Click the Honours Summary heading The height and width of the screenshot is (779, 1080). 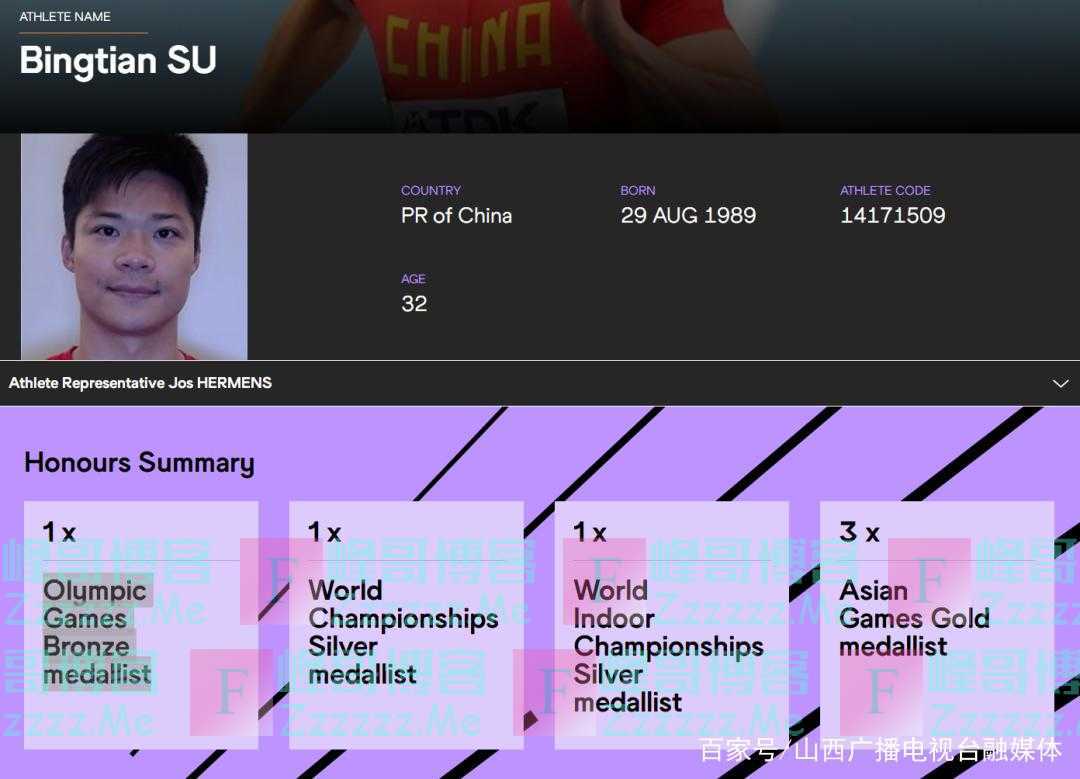tap(139, 463)
